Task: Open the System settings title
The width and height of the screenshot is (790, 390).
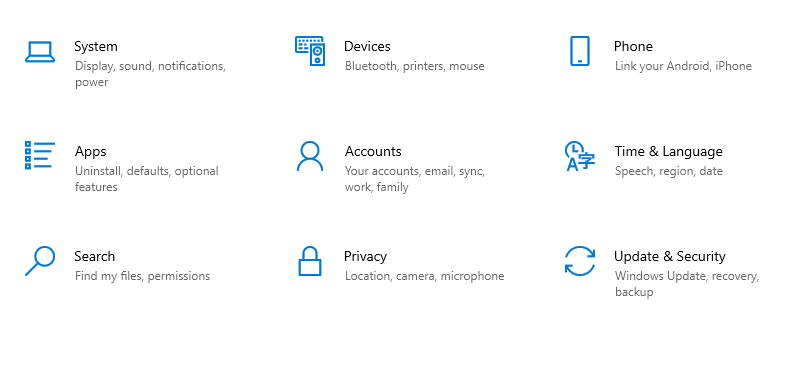Action: (x=96, y=46)
